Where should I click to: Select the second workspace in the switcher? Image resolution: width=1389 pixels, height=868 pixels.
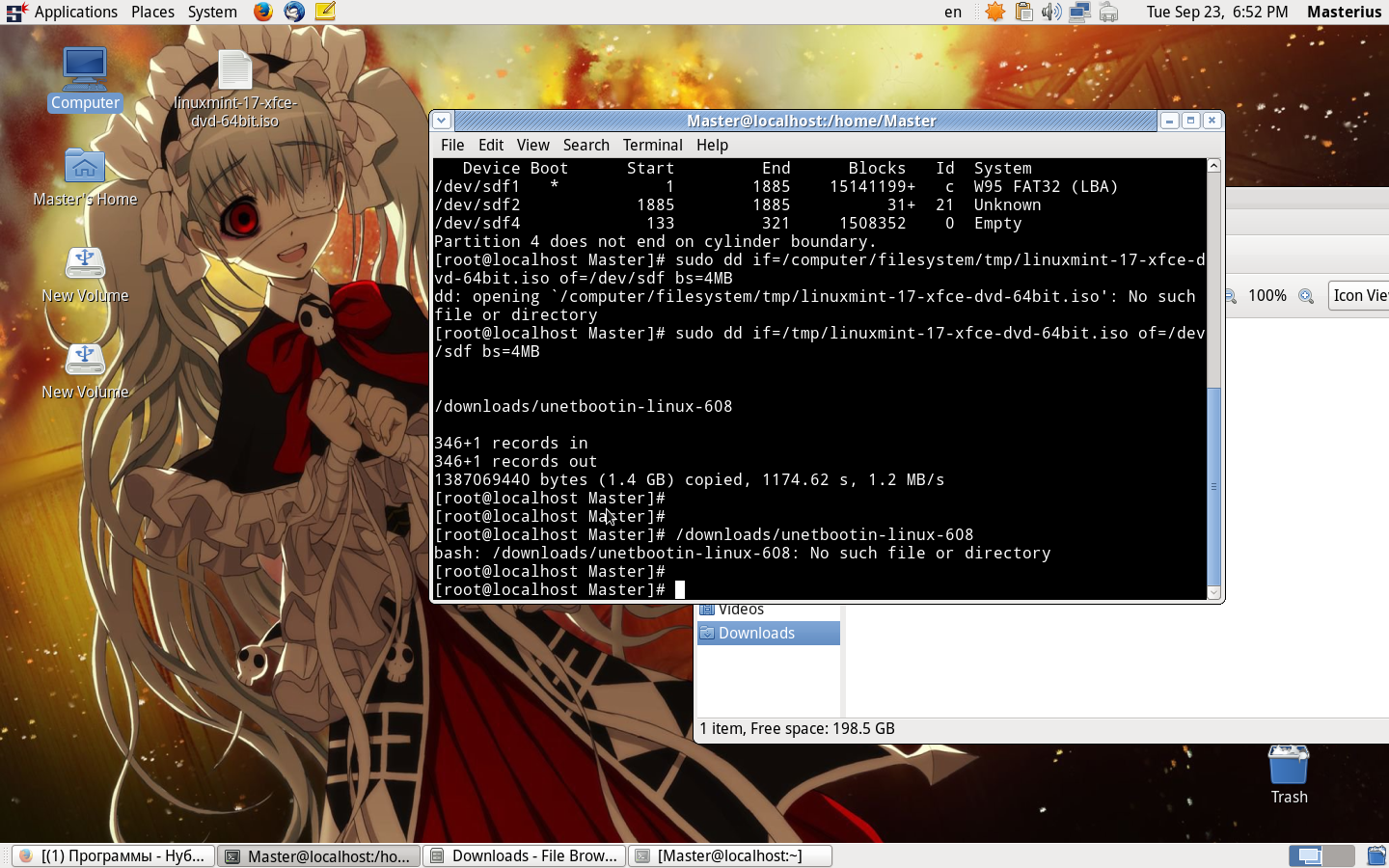tap(1339, 855)
